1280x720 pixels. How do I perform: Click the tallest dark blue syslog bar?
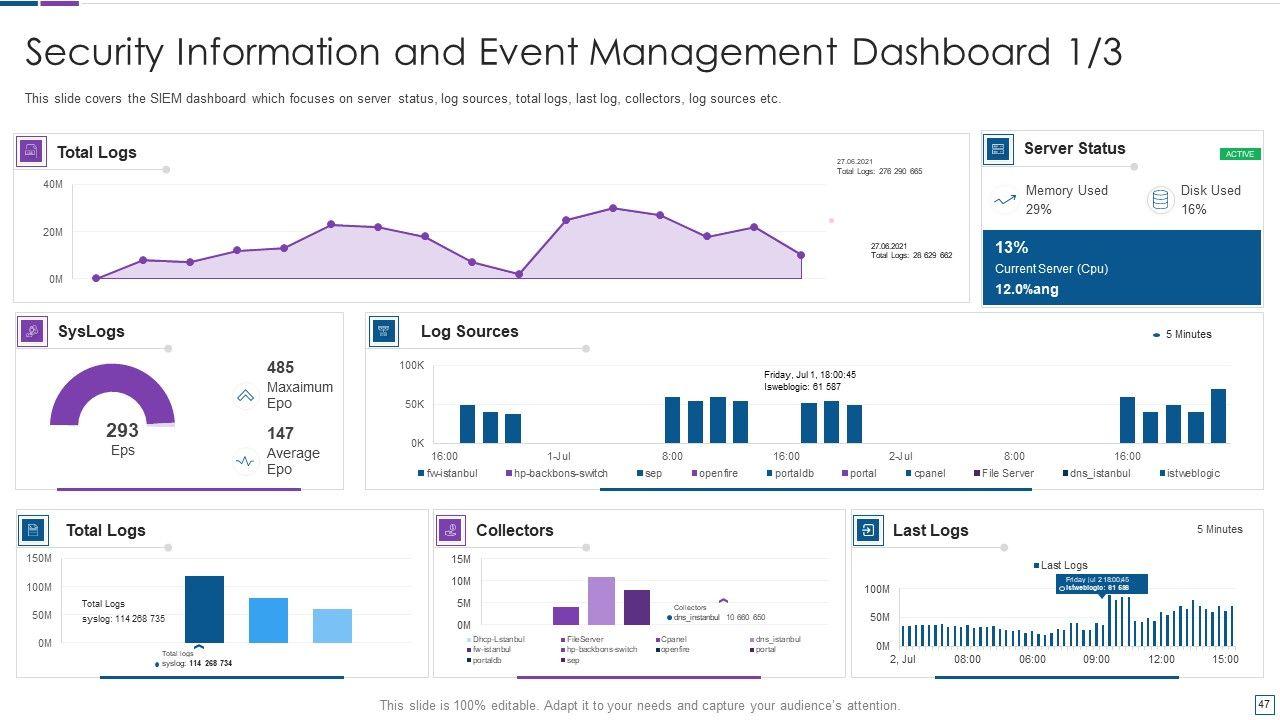pos(204,609)
